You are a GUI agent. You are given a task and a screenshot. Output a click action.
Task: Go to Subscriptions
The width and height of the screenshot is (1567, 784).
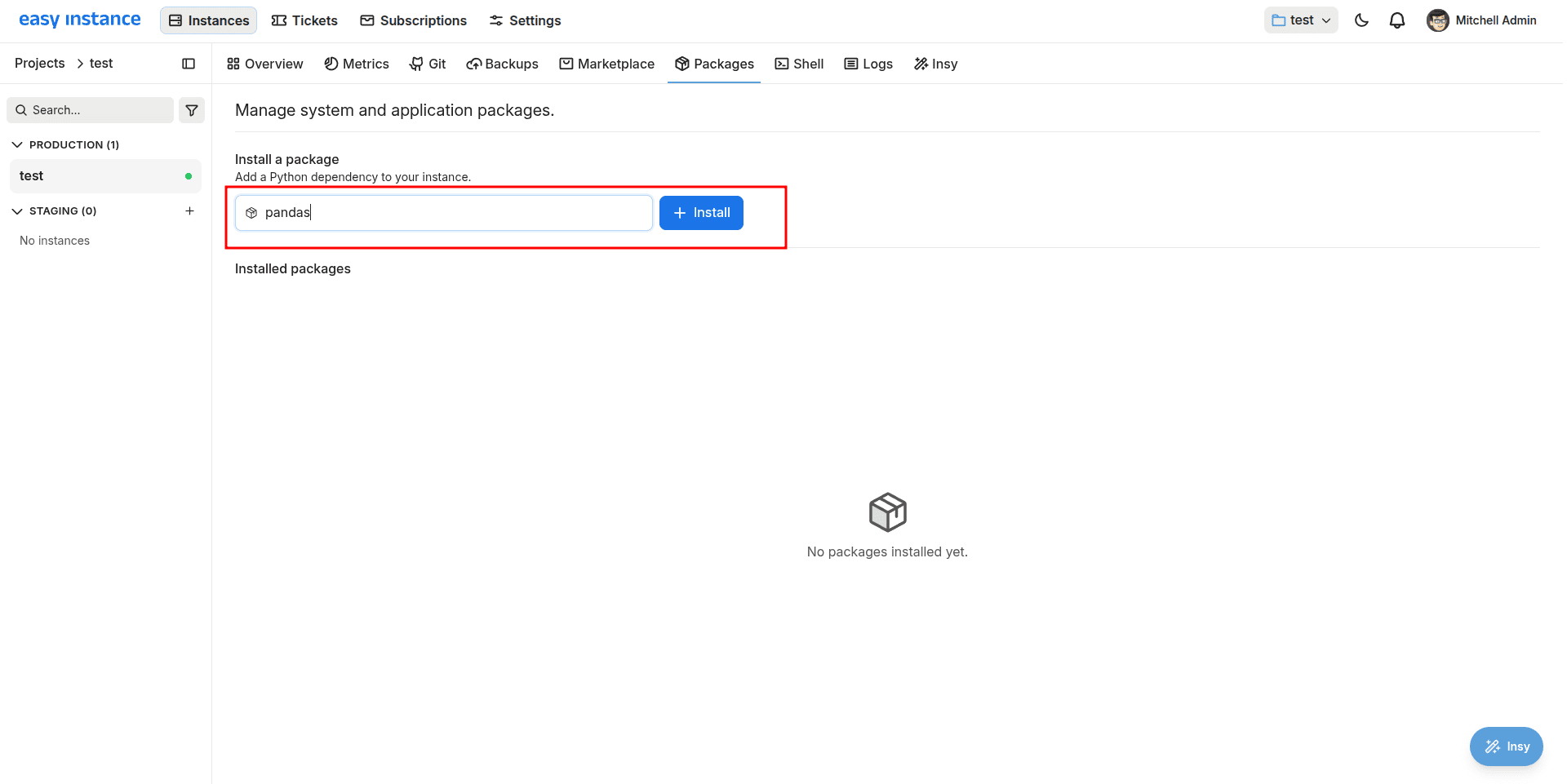pyautogui.click(x=414, y=20)
